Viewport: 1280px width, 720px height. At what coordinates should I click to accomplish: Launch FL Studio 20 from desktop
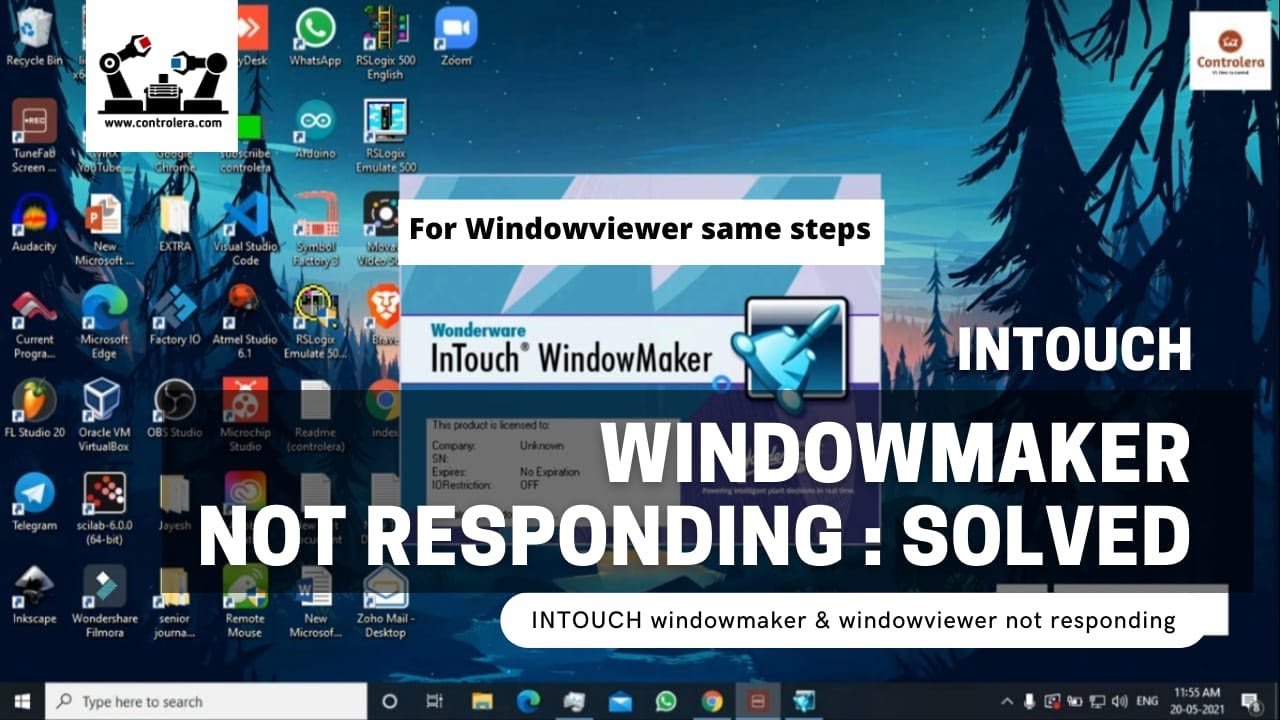pyautogui.click(x=34, y=409)
